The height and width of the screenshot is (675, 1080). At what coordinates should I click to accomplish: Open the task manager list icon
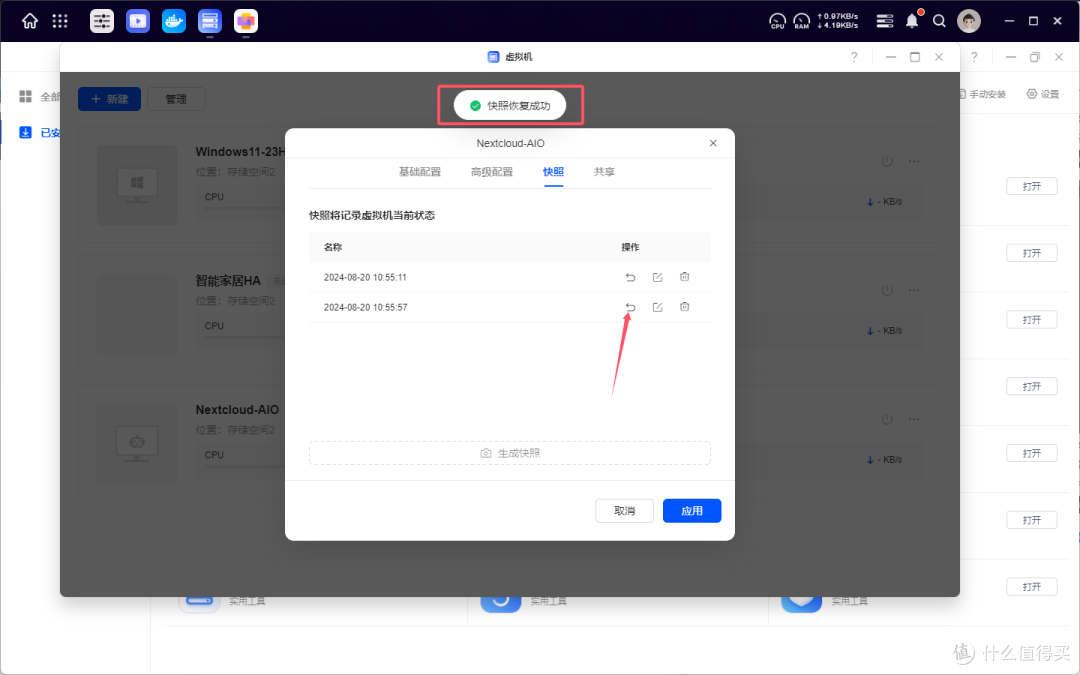[884, 21]
